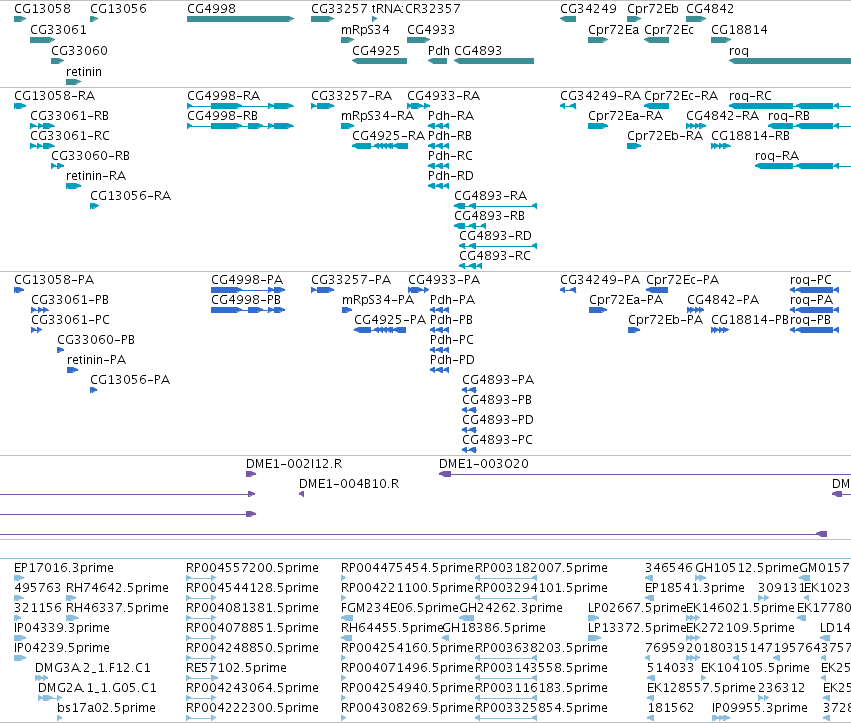Click the CG33060-RB transcript label
This screenshot has height=723, width=851.
coord(91,156)
